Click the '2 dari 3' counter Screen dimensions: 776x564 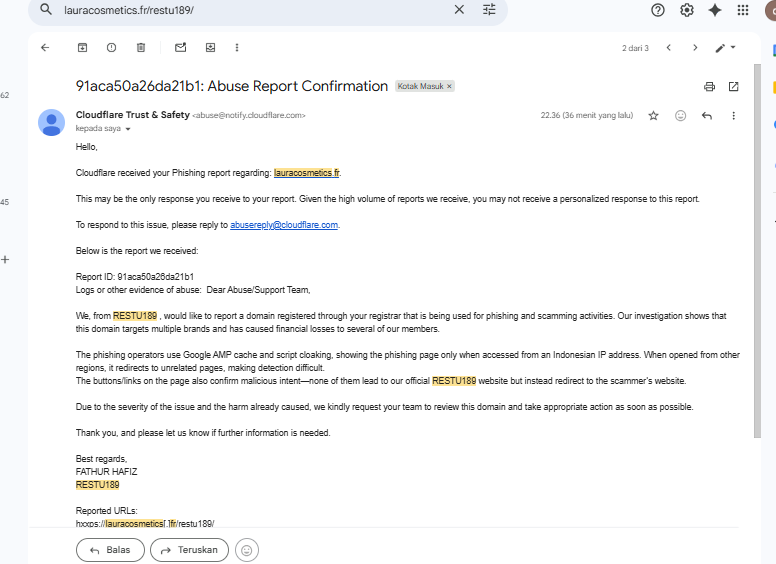pos(635,48)
